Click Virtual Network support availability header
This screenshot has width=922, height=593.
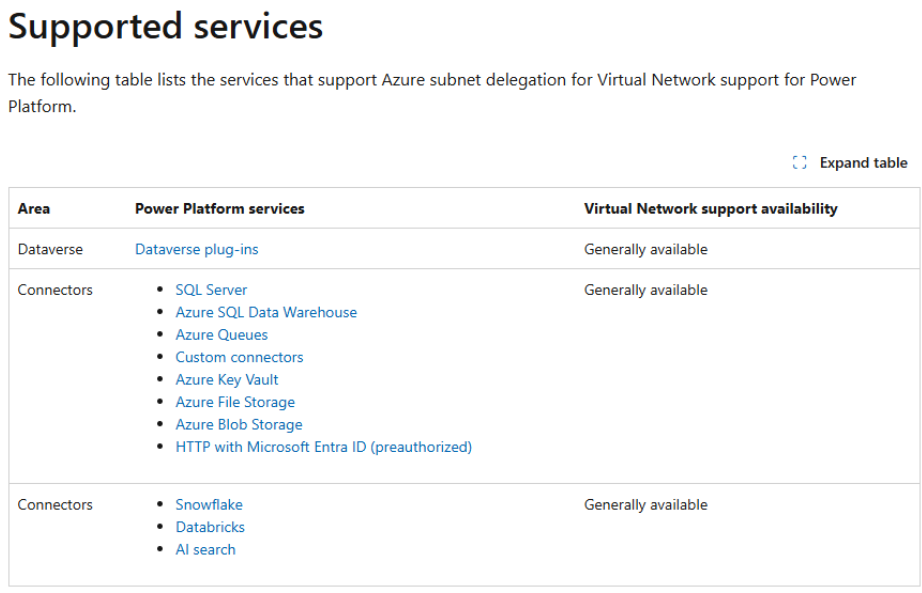coord(710,209)
